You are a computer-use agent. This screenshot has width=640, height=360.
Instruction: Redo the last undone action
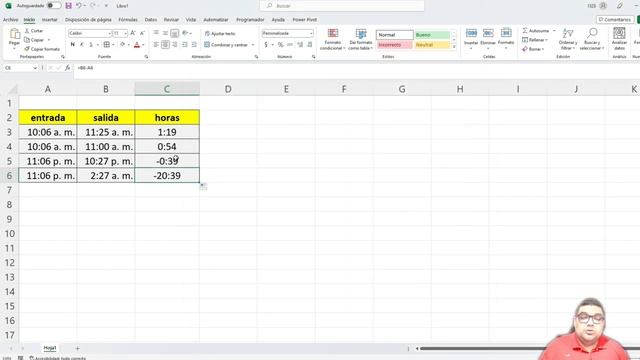coord(93,6)
